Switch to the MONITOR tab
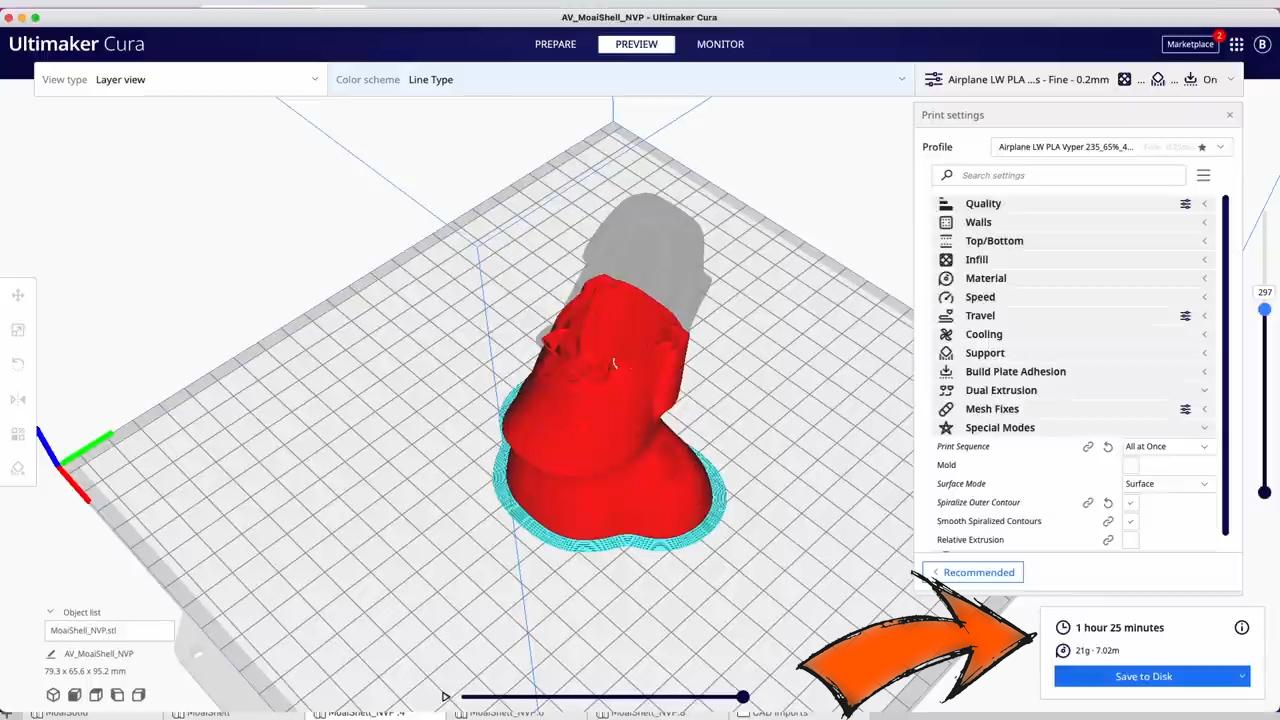The width and height of the screenshot is (1280, 720). coord(720,43)
